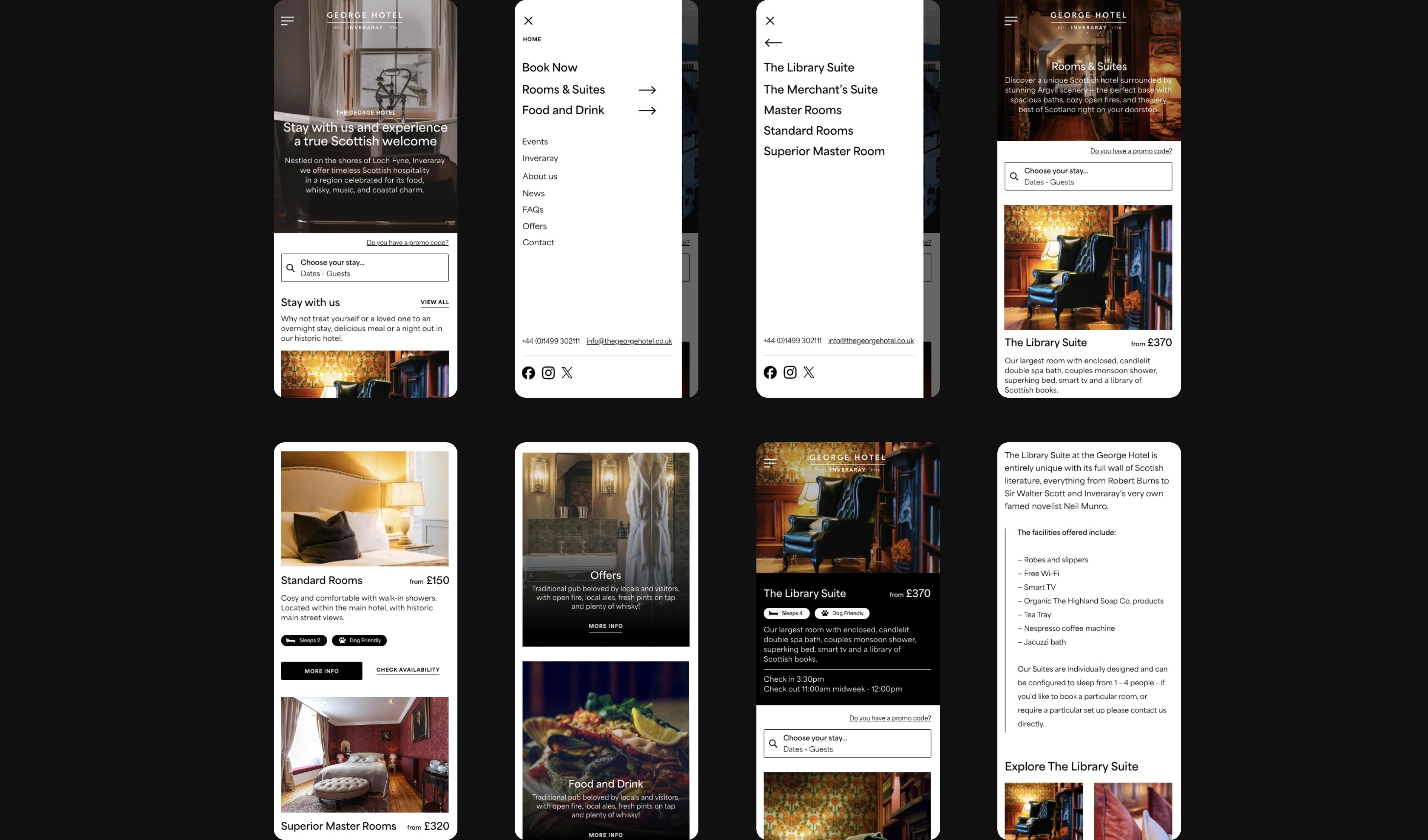Click MORE INFO button under Standard Rooms
Image resolution: width=1428 pixels, height=840 pixels.
pos(321,671)
